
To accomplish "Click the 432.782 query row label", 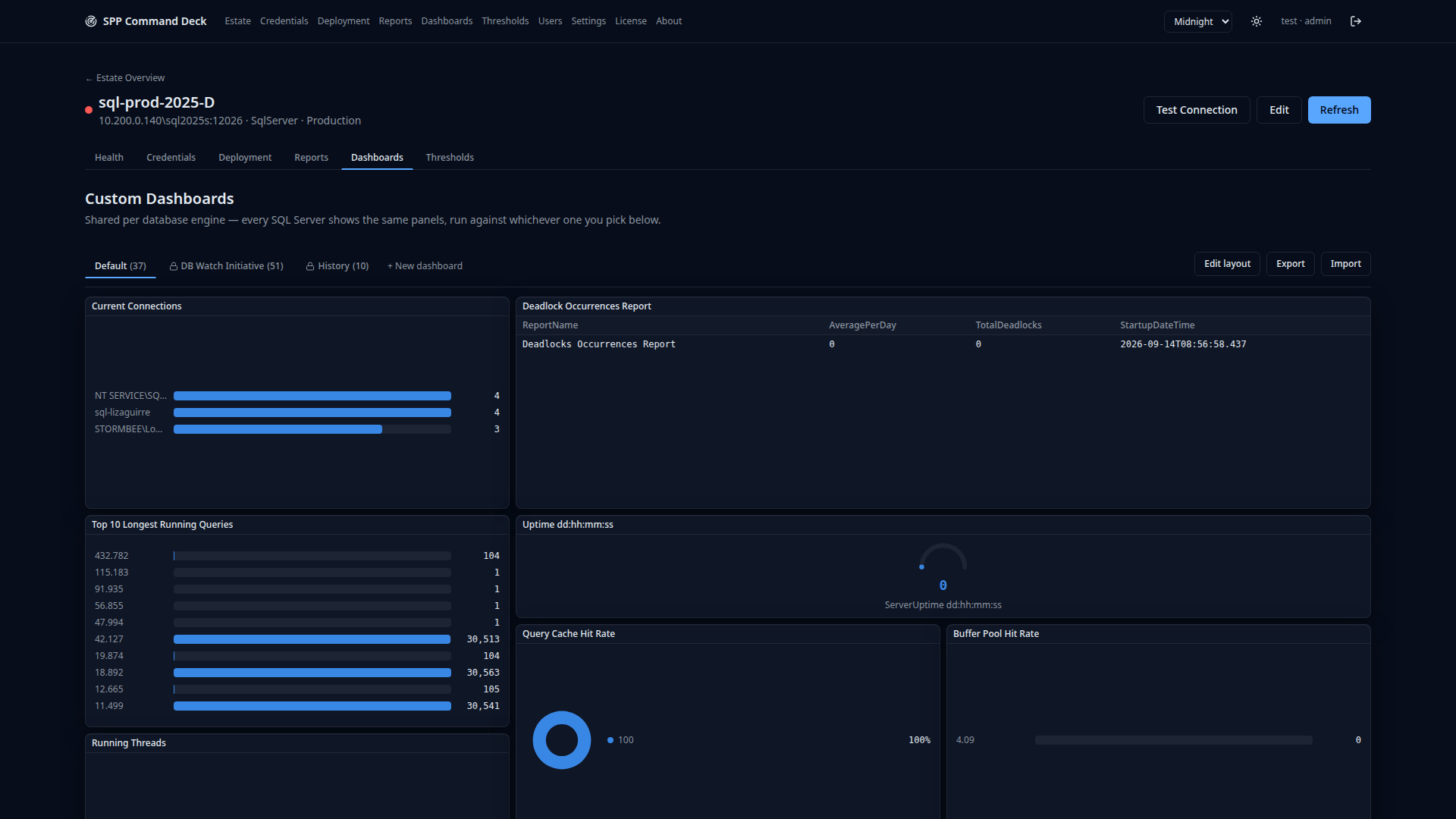I will pos(111,556).
